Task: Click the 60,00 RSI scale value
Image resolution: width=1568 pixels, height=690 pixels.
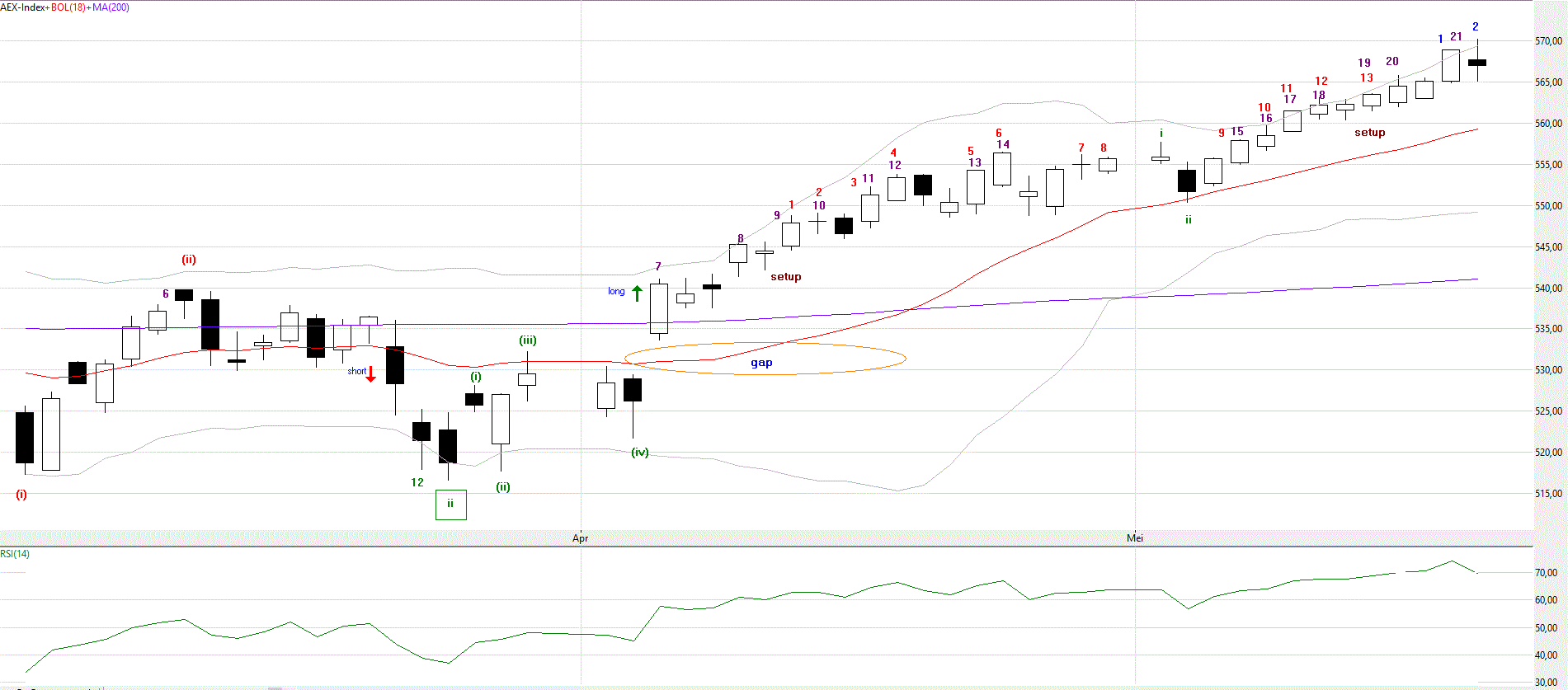Action: pos(1546,600)
